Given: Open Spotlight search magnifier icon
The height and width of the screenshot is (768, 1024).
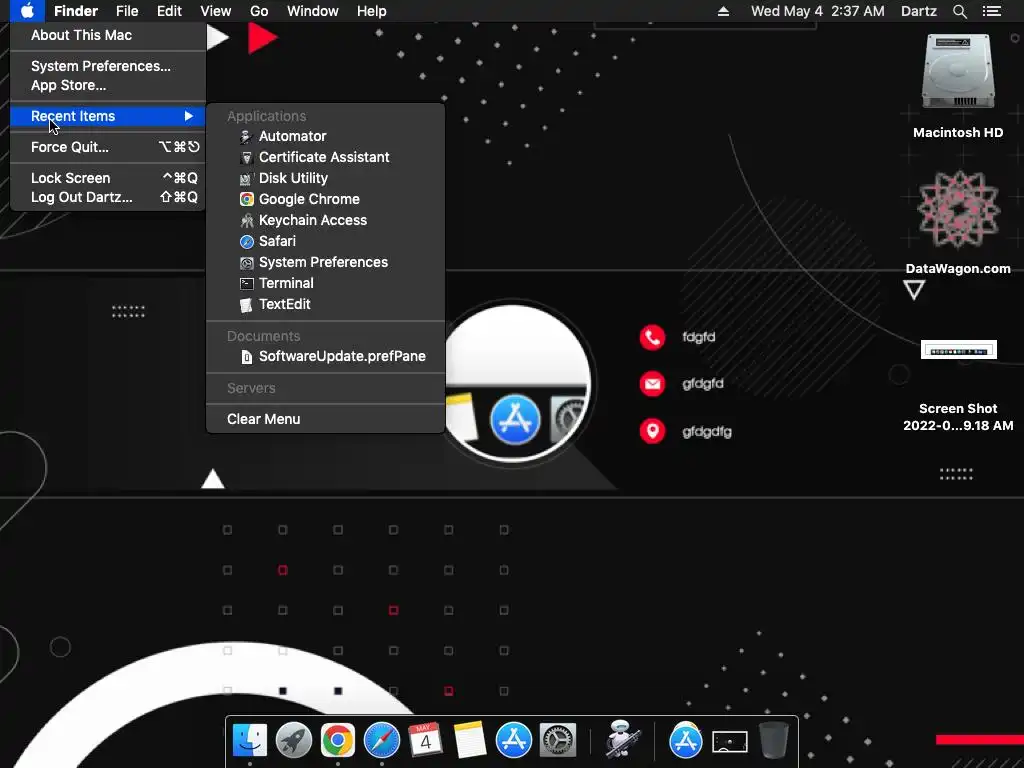Looking at the screenshot, I should [959, 11].
